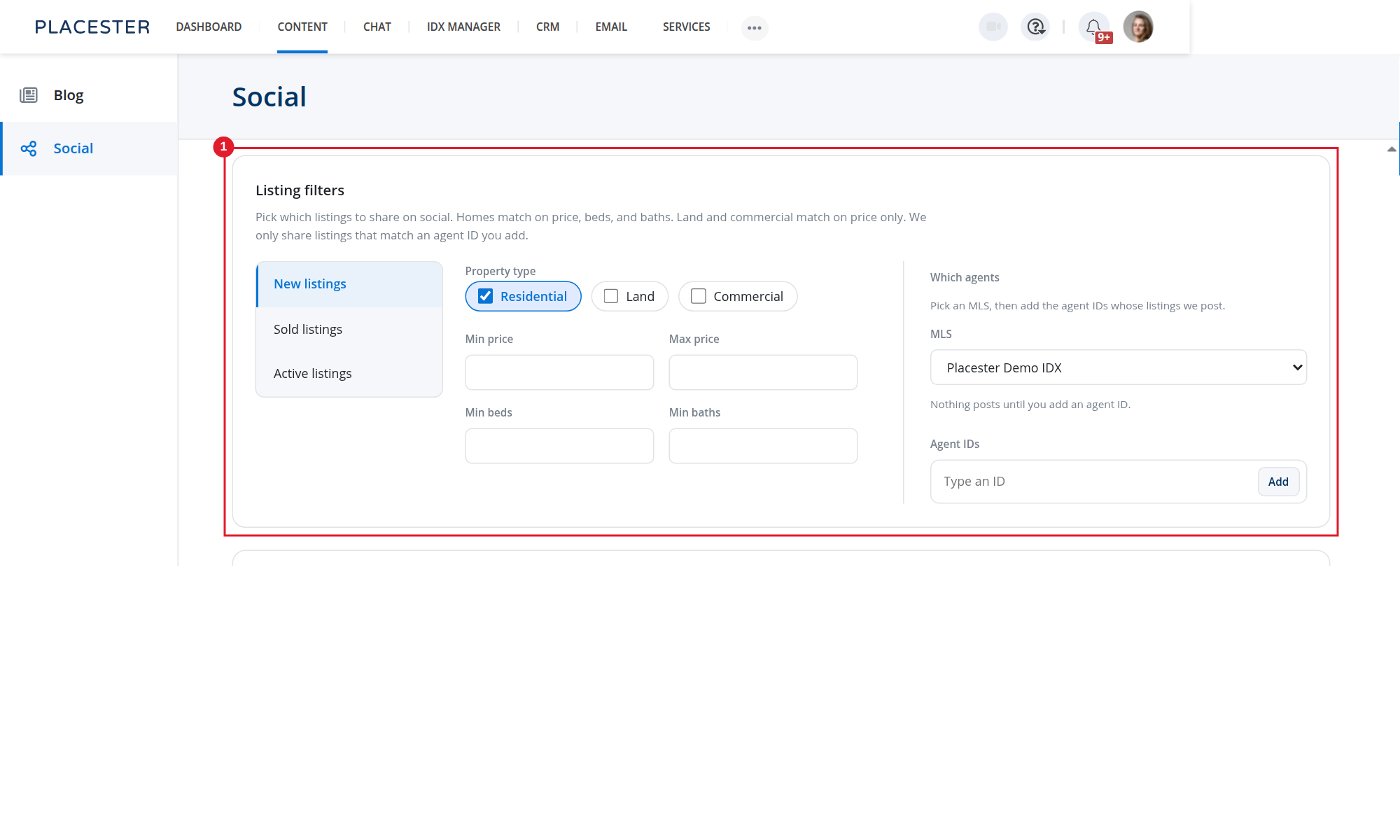Select the Active listings tab

coord(349,374)
